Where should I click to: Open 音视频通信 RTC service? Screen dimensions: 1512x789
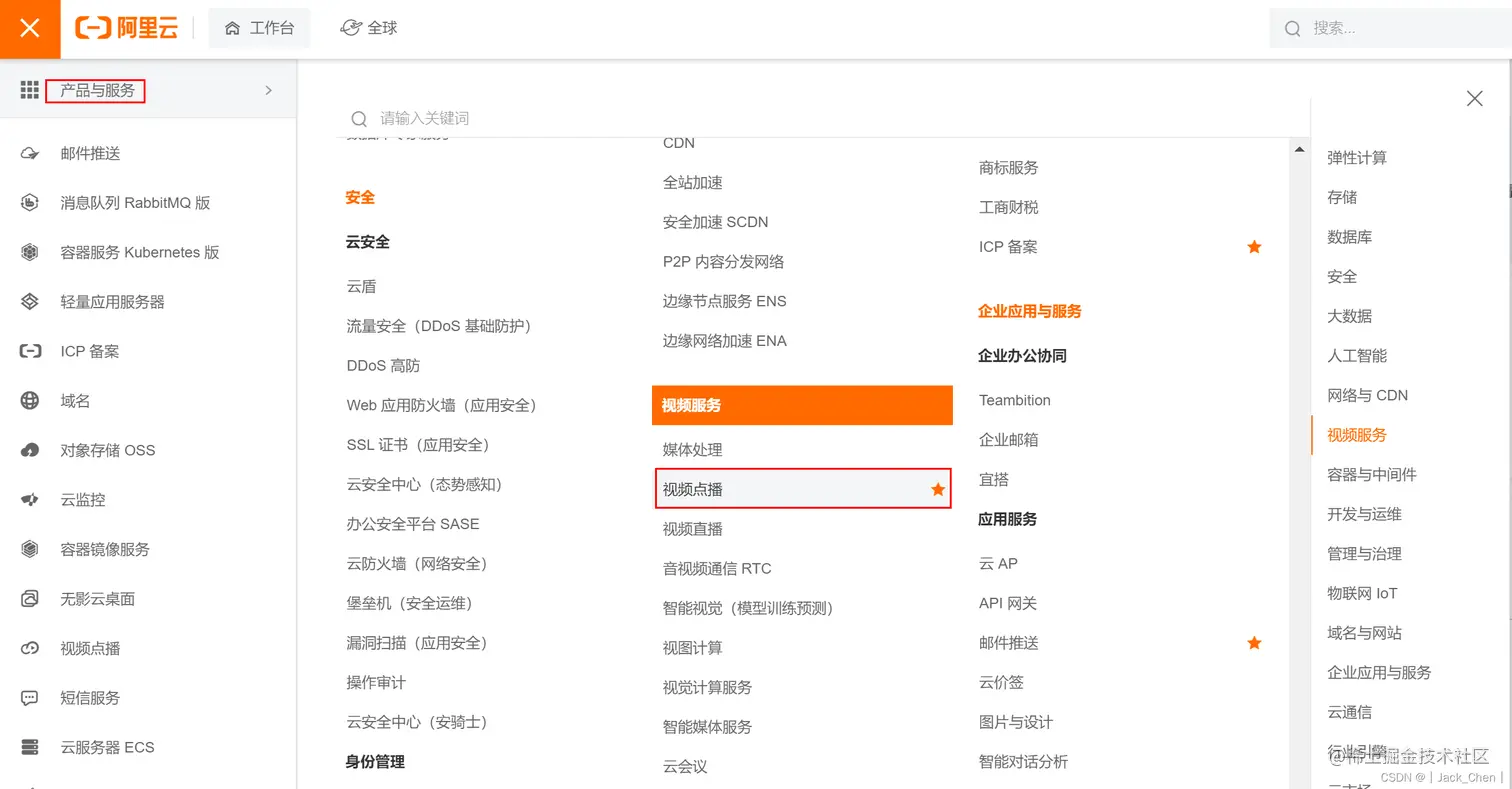717,568
